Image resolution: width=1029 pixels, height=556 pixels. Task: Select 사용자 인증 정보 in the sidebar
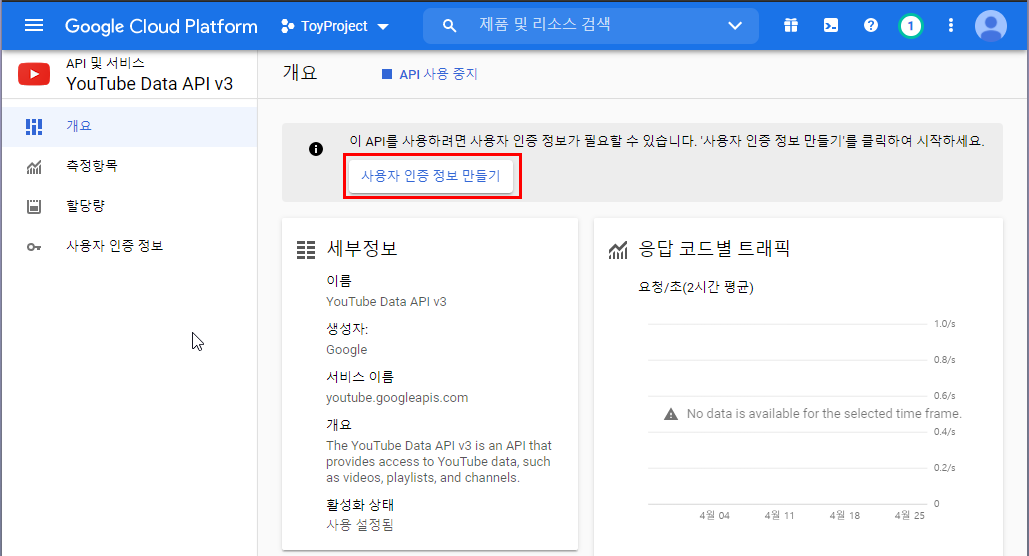coord(129,246)
